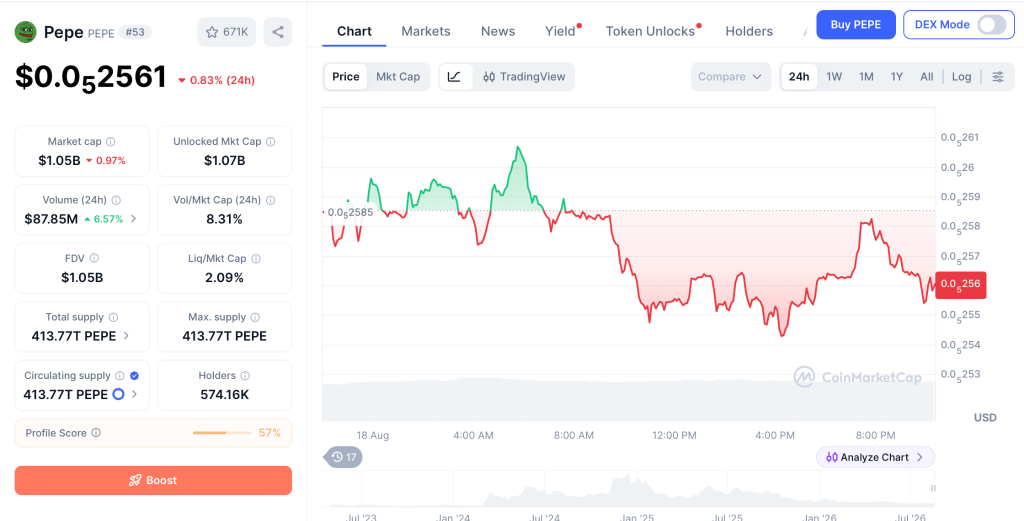The width and height of the screenshot is (1024, 521).
Task: Click the $1.07B unlocked market cap value
Action: pos(225,161)
